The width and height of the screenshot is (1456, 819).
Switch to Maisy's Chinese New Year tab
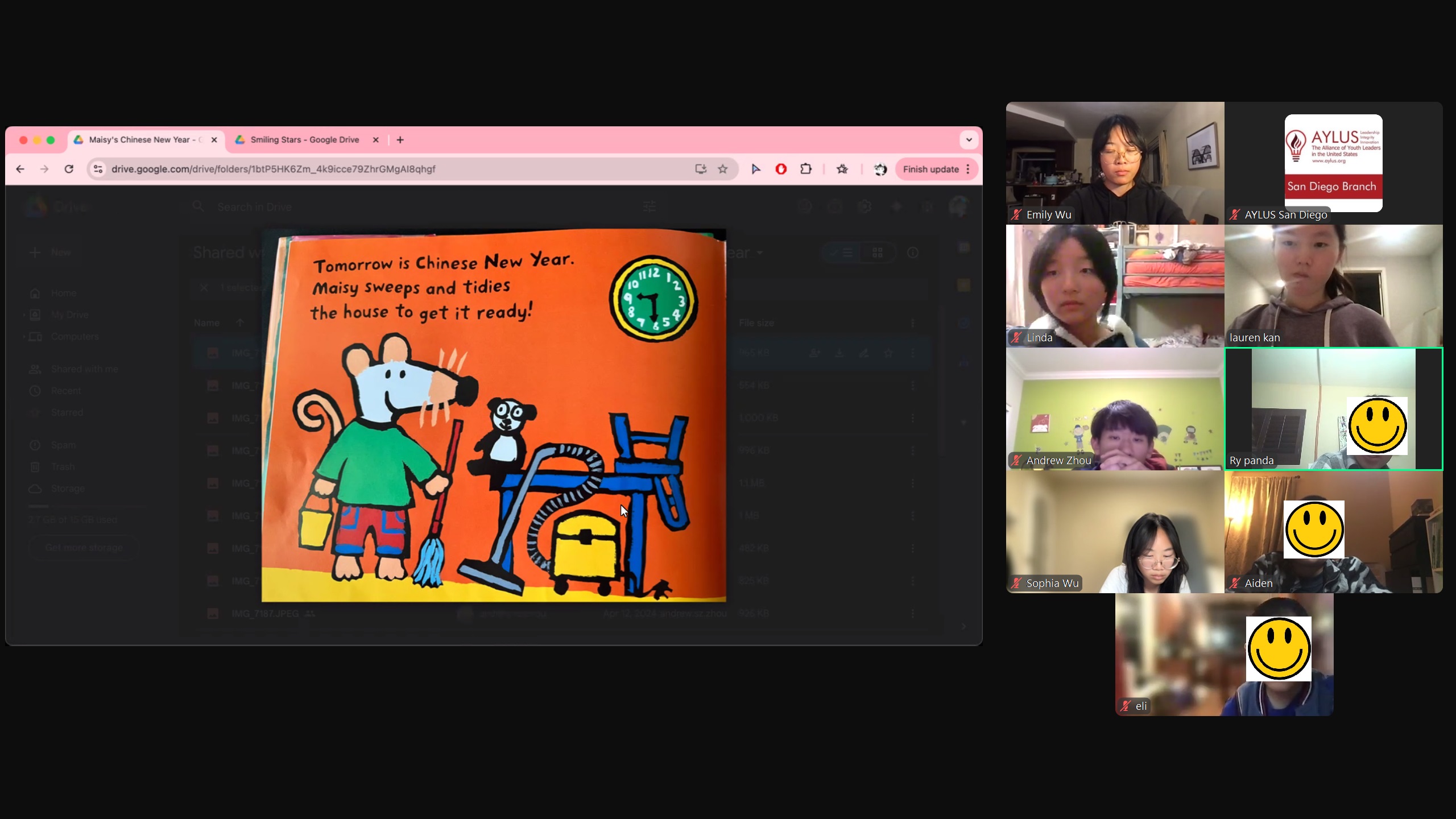pos(146,140)
